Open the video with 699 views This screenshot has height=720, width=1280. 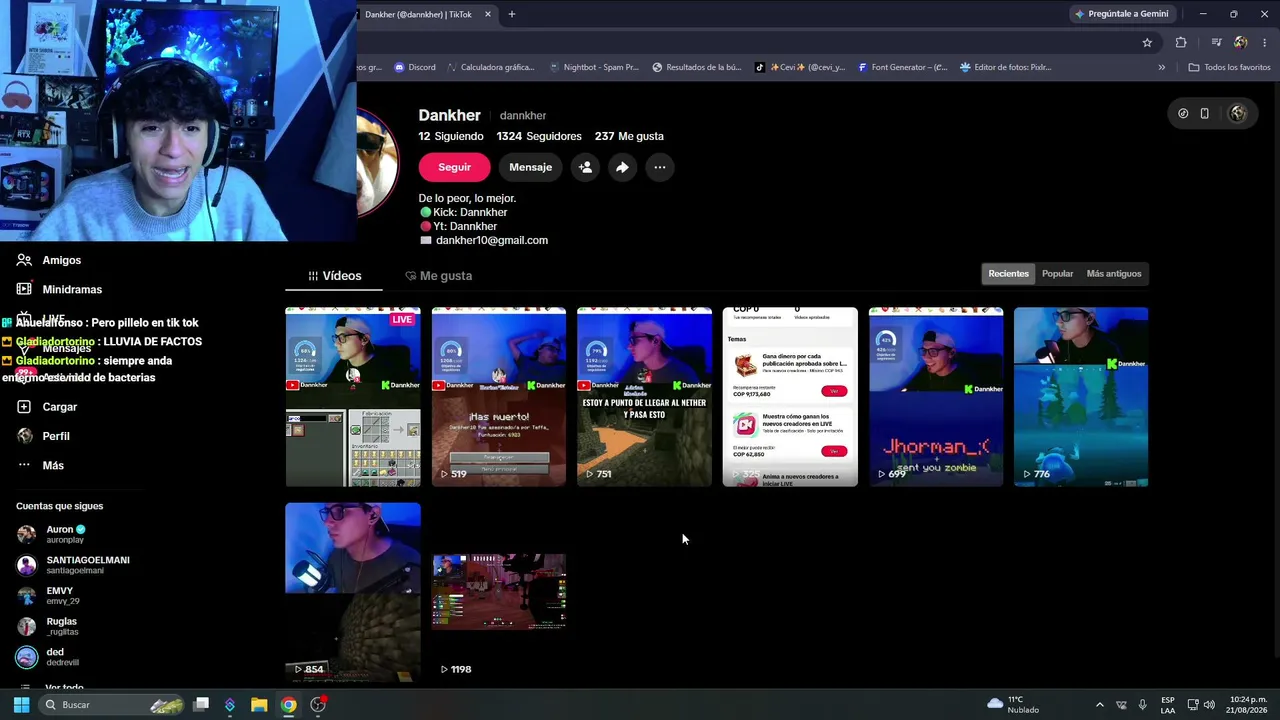(936, 397)
